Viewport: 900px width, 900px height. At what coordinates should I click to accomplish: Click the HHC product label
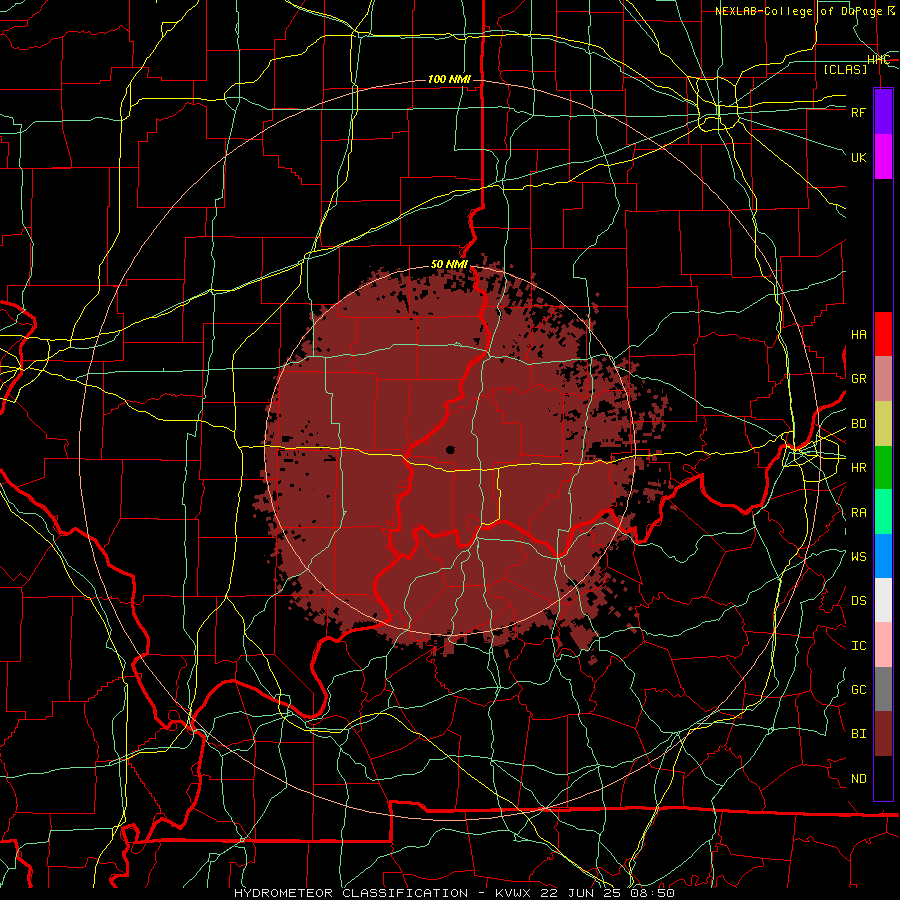pyautogui.click(x=878, y=60)
